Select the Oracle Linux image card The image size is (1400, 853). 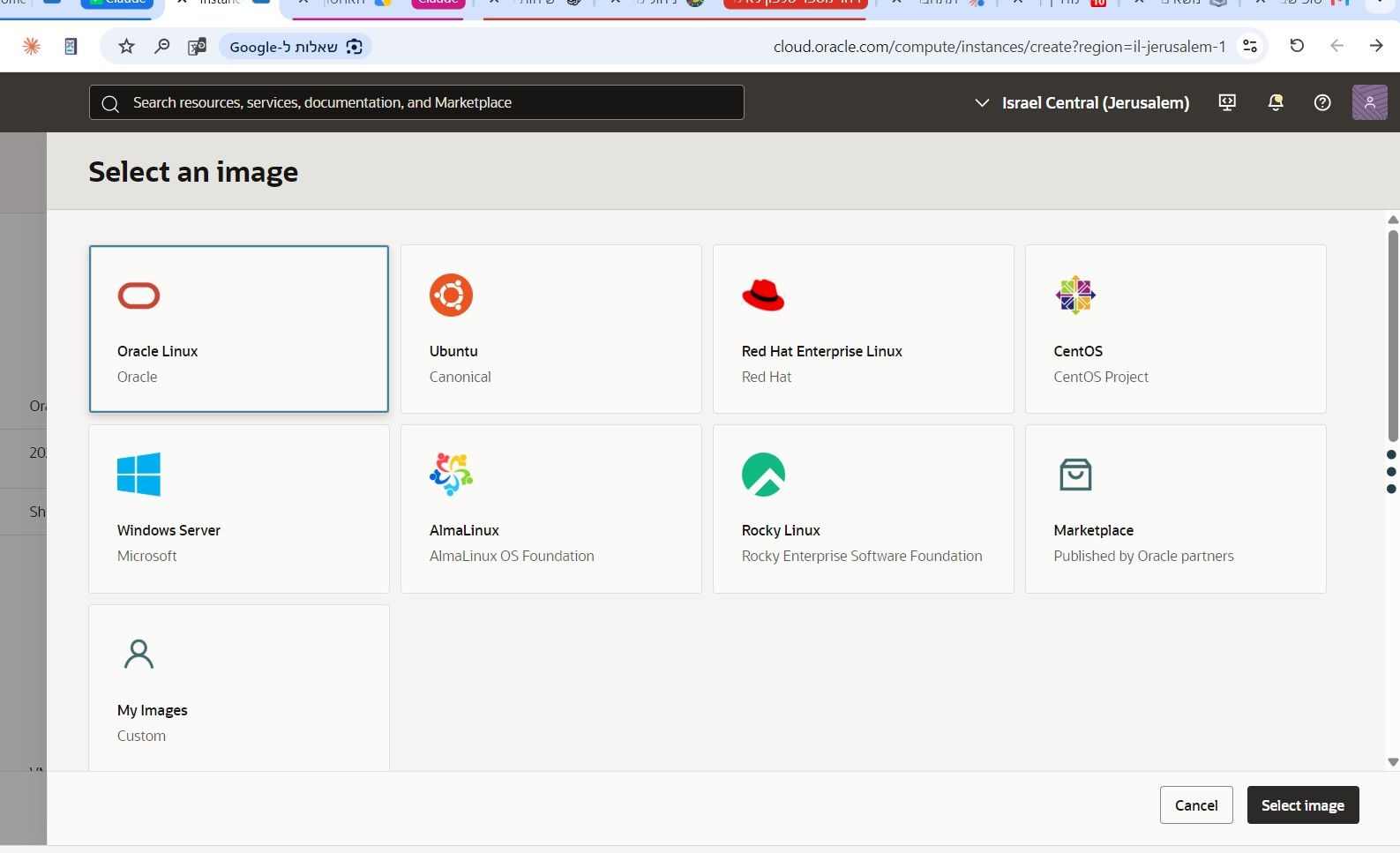tap(238, 329)
